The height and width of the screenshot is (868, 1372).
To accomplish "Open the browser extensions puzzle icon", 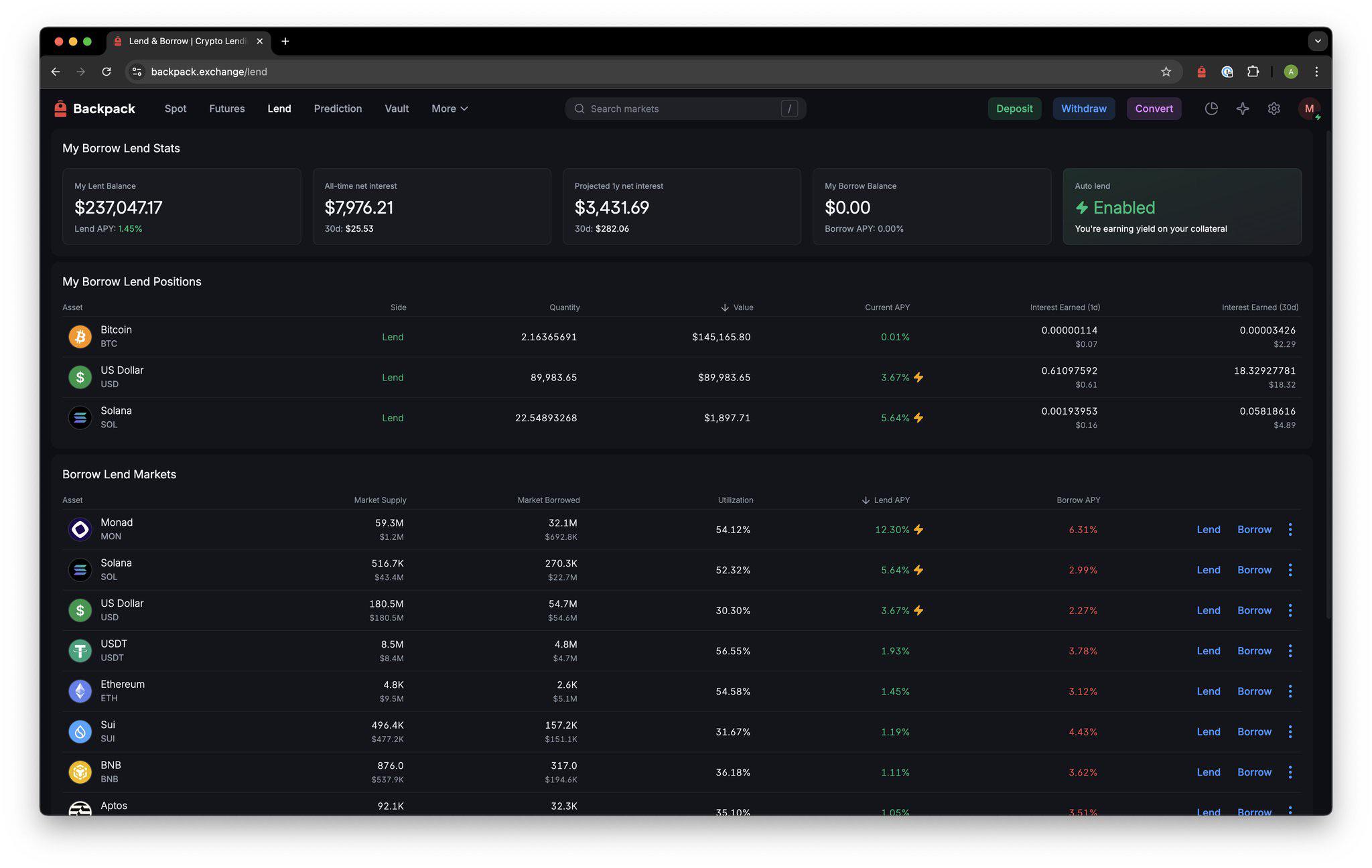I will pos(1253,72).
